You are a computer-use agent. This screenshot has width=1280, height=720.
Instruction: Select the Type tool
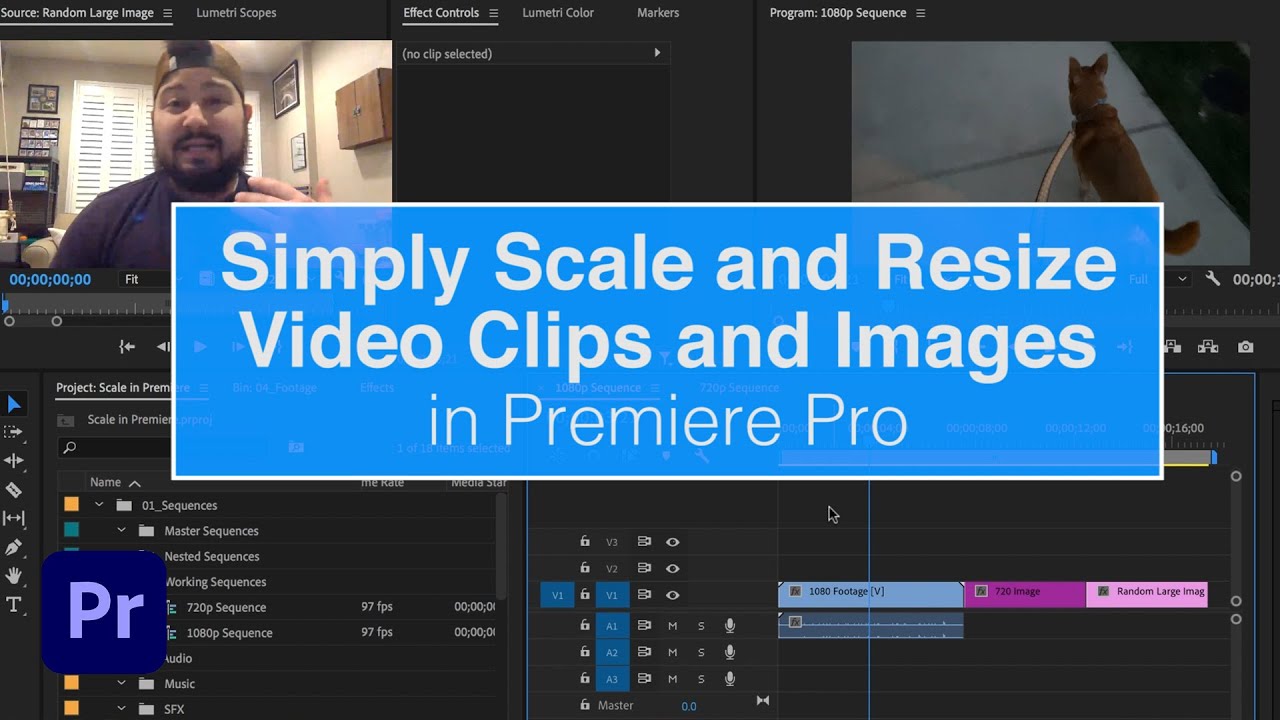tap(13, 604)
